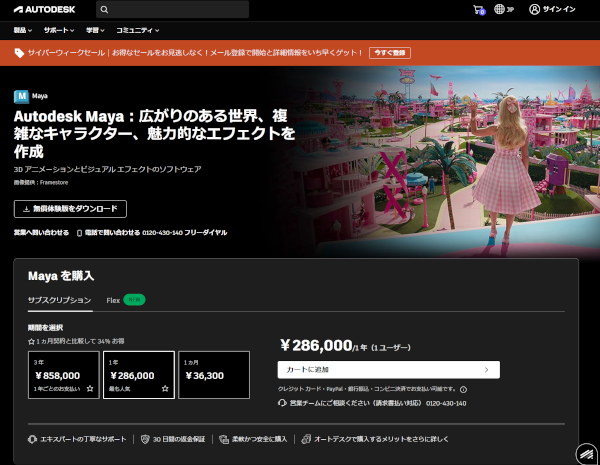Click オートデスクで購入するメリットをさらに詳しく link
Viewport: 600px width, 465px height.
[x=375, y=439]
